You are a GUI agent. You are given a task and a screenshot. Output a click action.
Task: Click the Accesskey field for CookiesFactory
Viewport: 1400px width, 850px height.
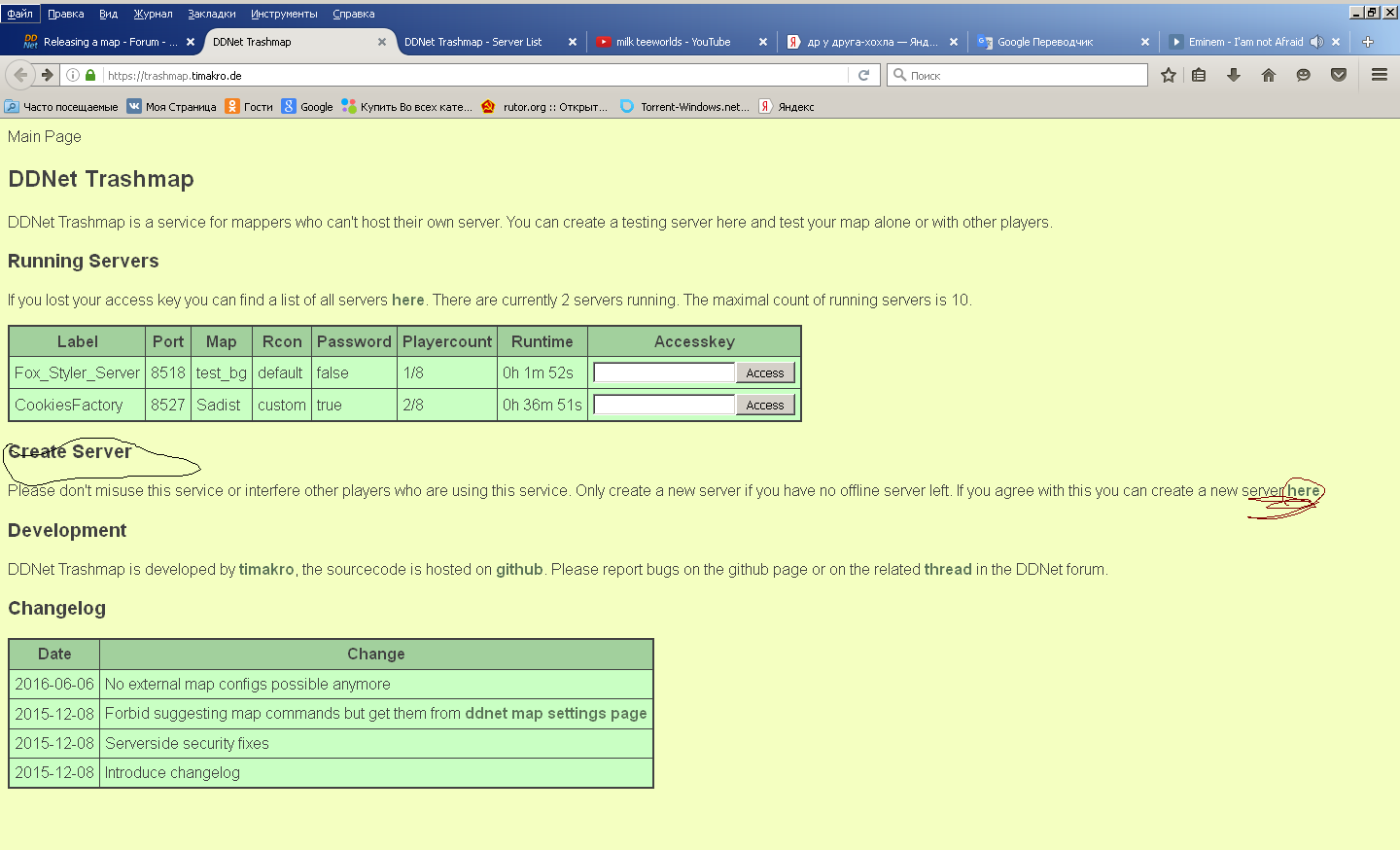pyautogui.click(x=664, y=404)
